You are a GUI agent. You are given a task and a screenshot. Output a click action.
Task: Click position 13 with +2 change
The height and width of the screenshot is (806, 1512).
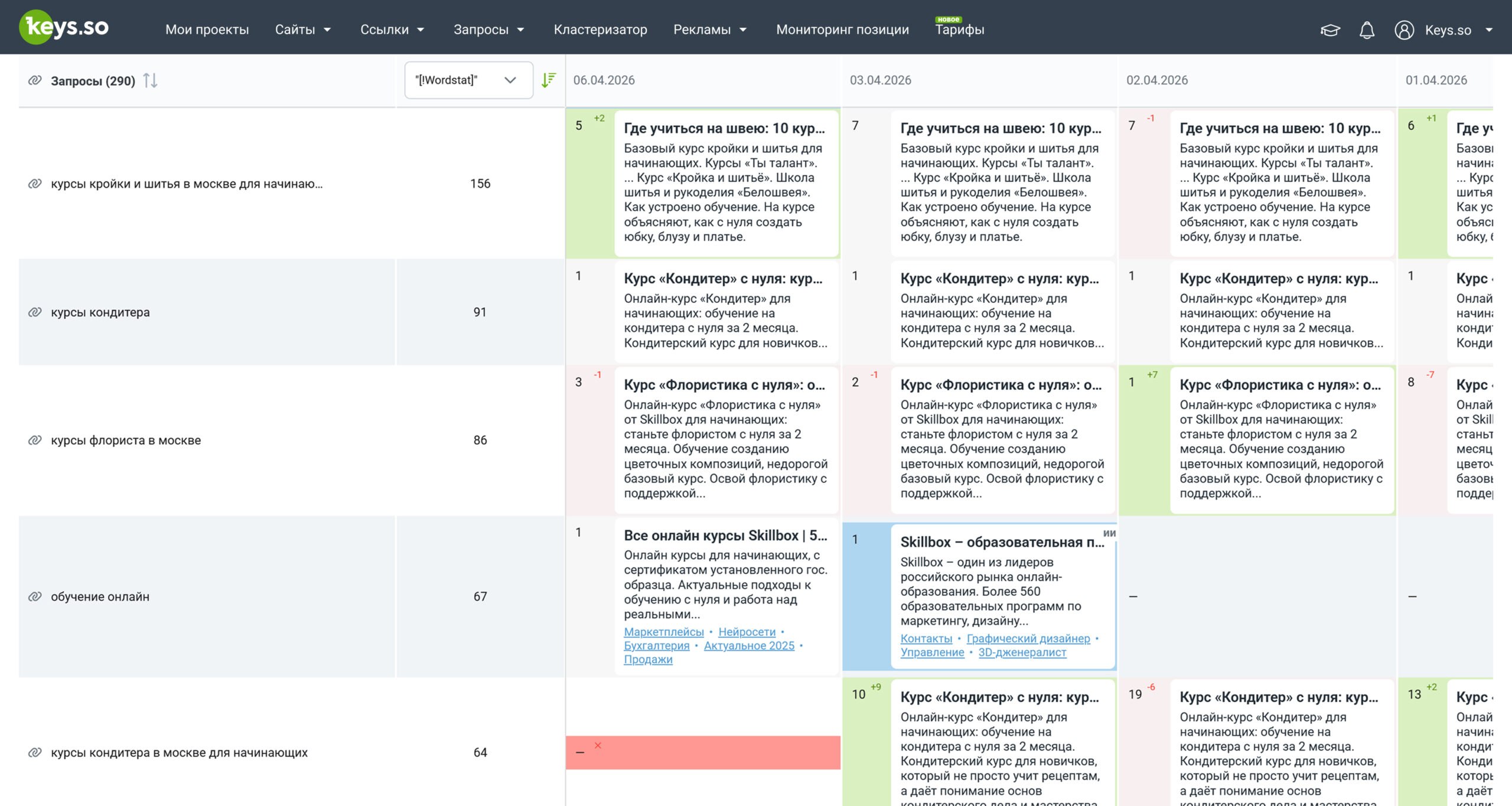click(1415, 694)
